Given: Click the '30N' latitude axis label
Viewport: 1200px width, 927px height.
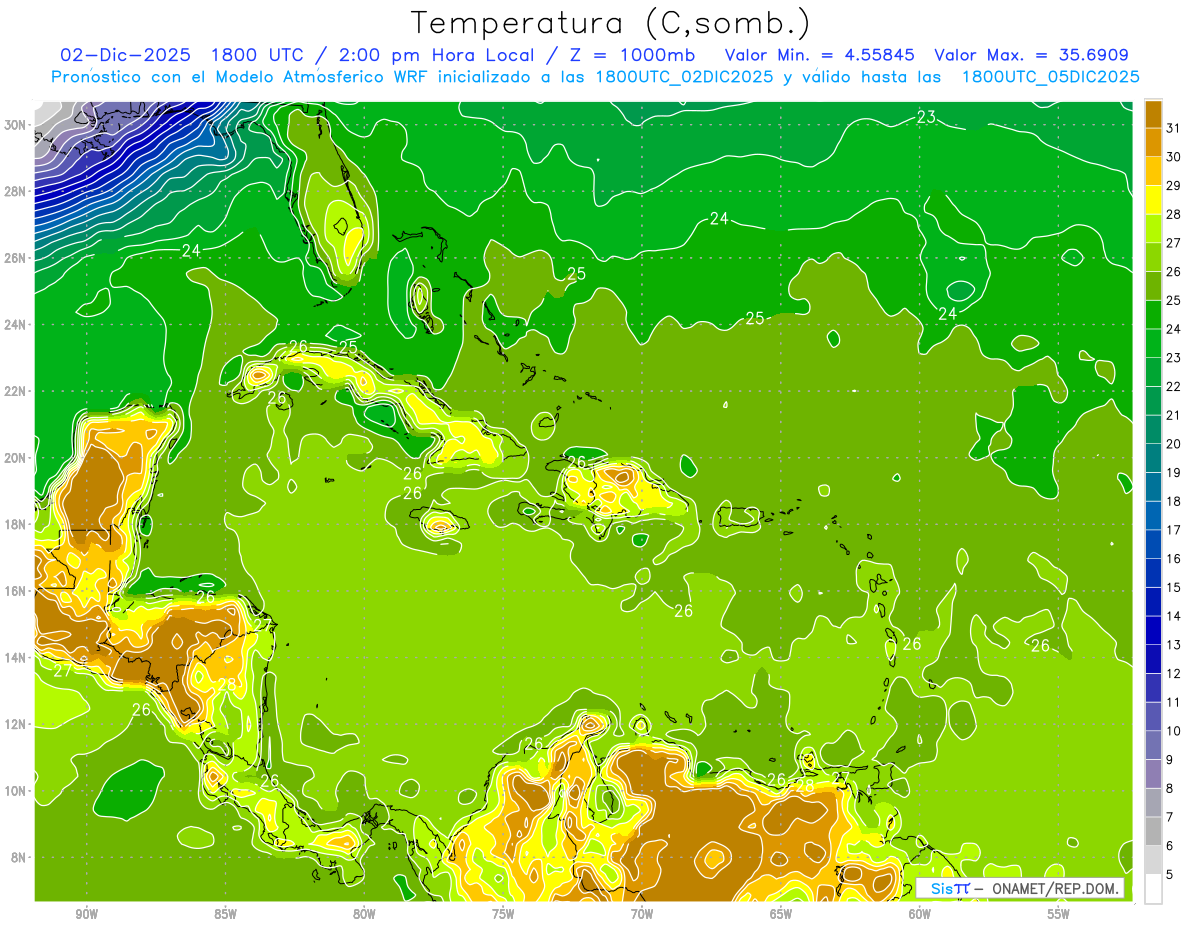Looking at the screenshot, I should pos(16,125).
